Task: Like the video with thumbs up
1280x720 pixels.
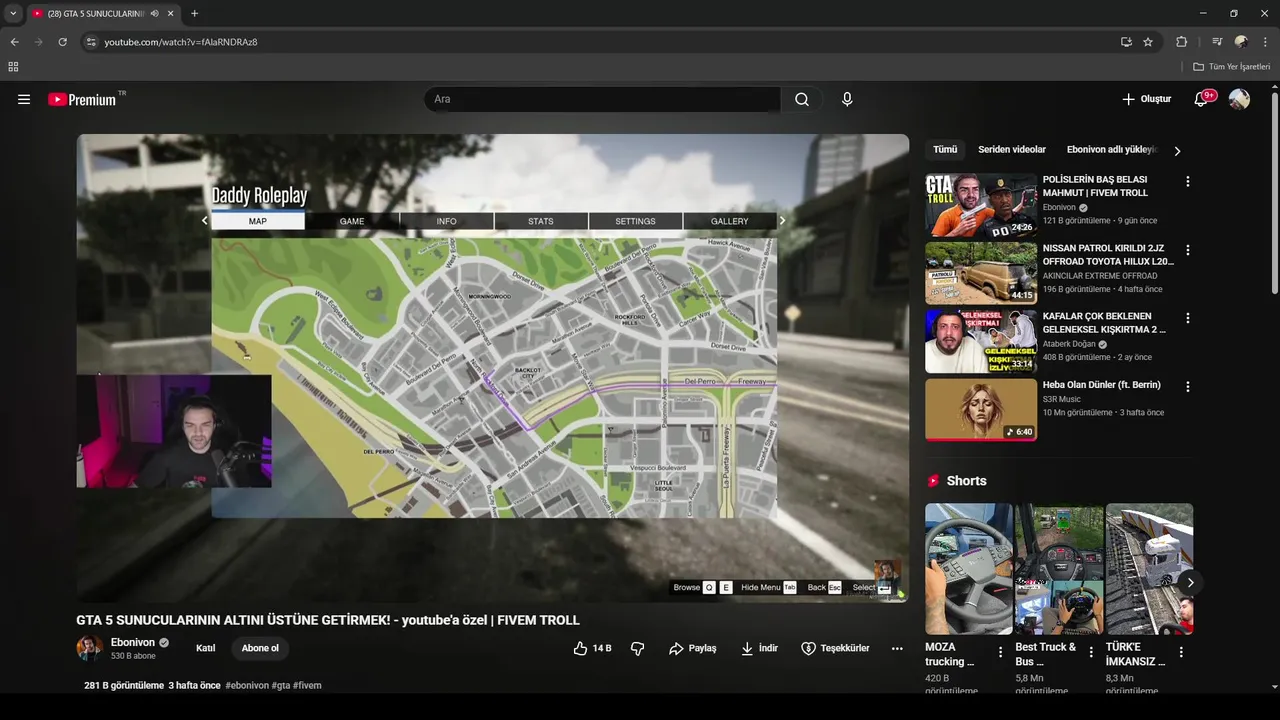Action: [x=592, y=648]
